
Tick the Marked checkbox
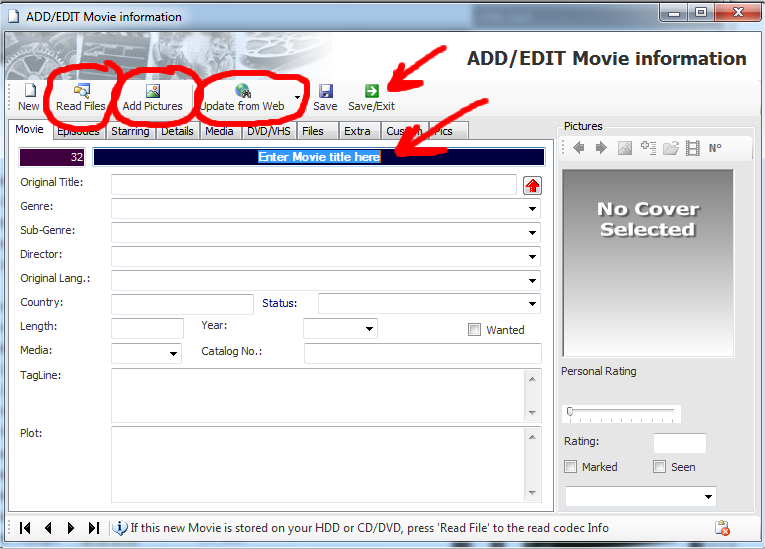pos(571,467)
